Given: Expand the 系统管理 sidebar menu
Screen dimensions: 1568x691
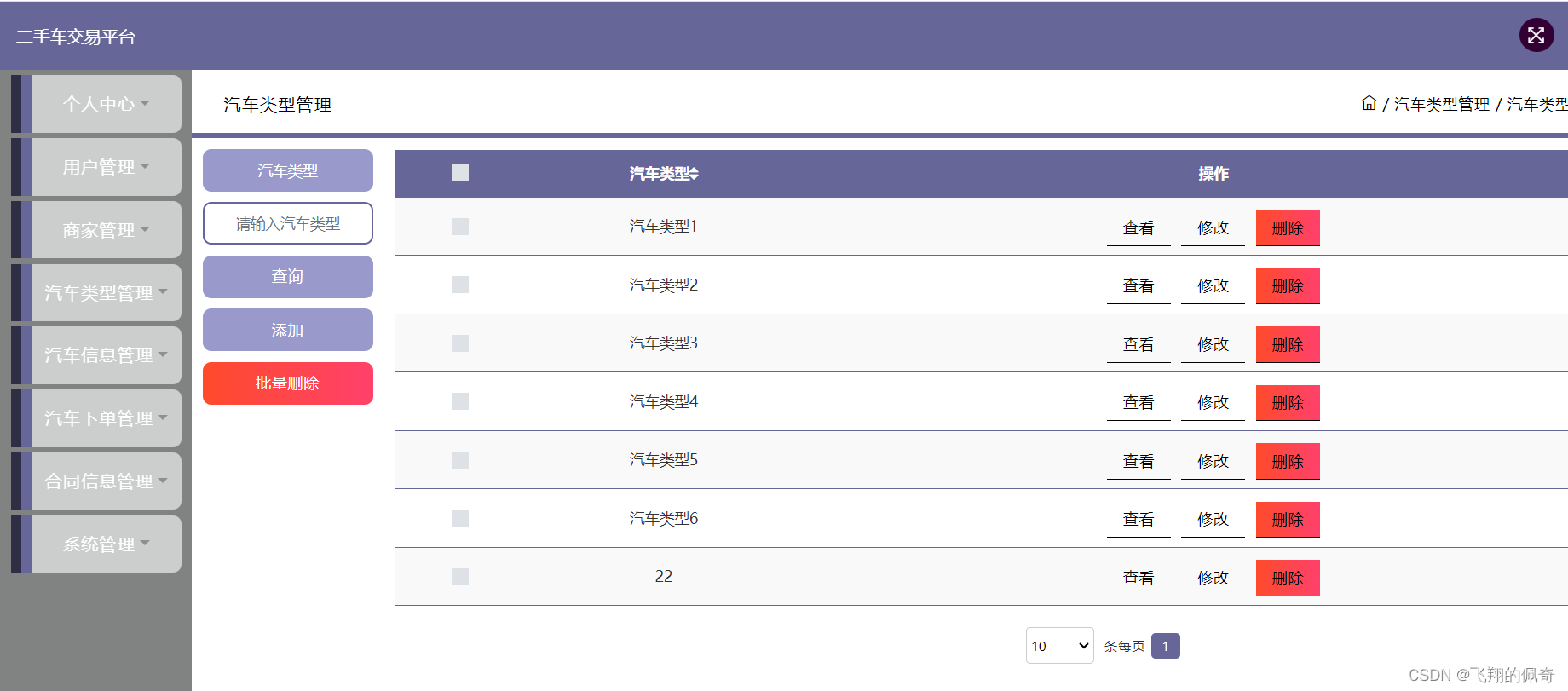Looking at the screenshot, I should coord(106,544).
